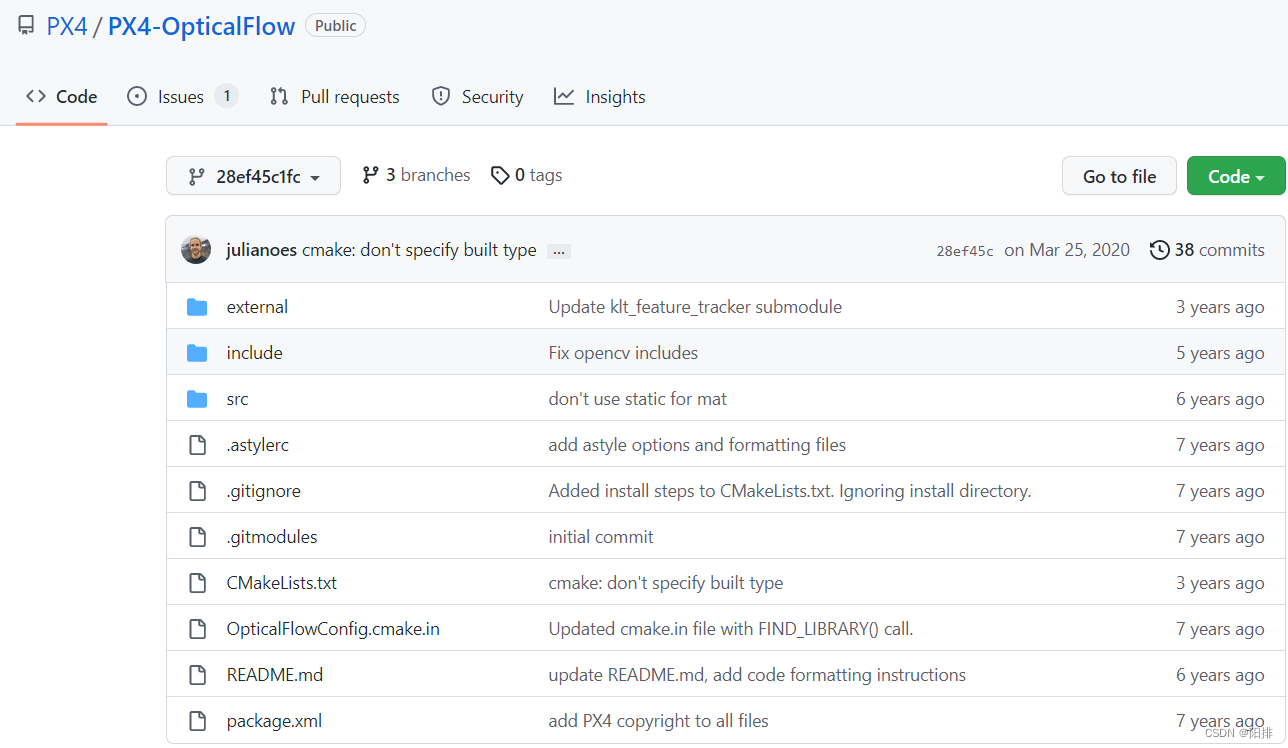
Task: Click the Go to file button
Action: pyautogui.click(x=1119, y=176)
